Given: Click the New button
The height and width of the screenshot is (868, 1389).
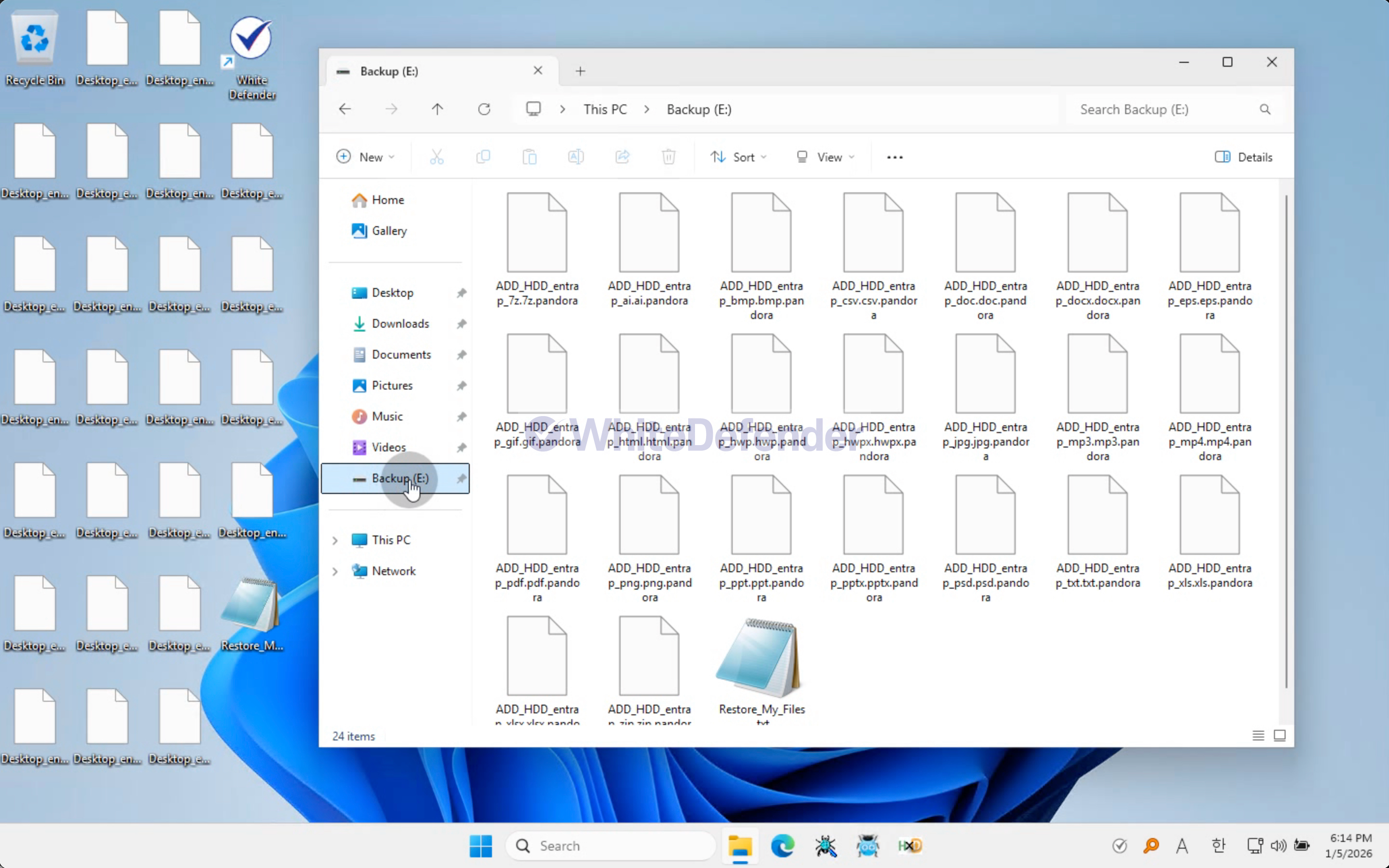Looking at the screenshot, I should click(366, 157).
